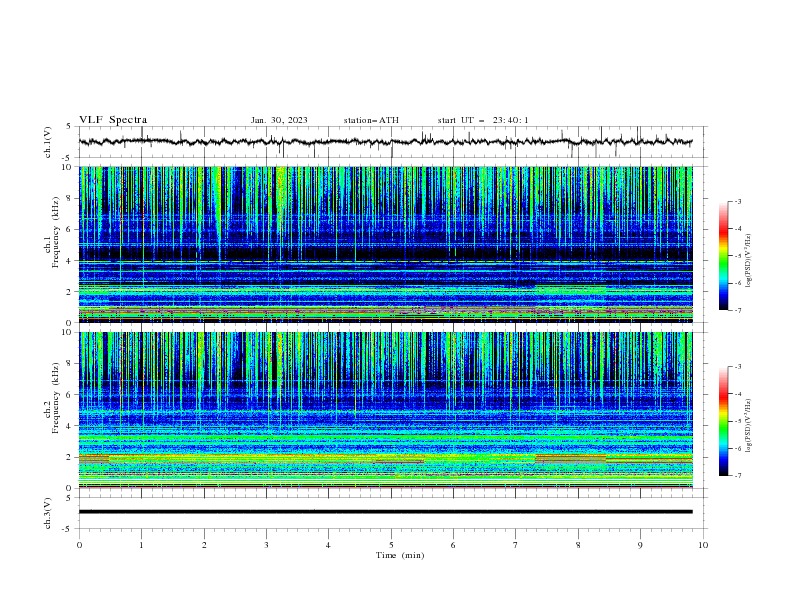The height and width of the screenshot is (612, 792).
Task: Click the "Time (min)" x-axis label
Action: [400, 555]
